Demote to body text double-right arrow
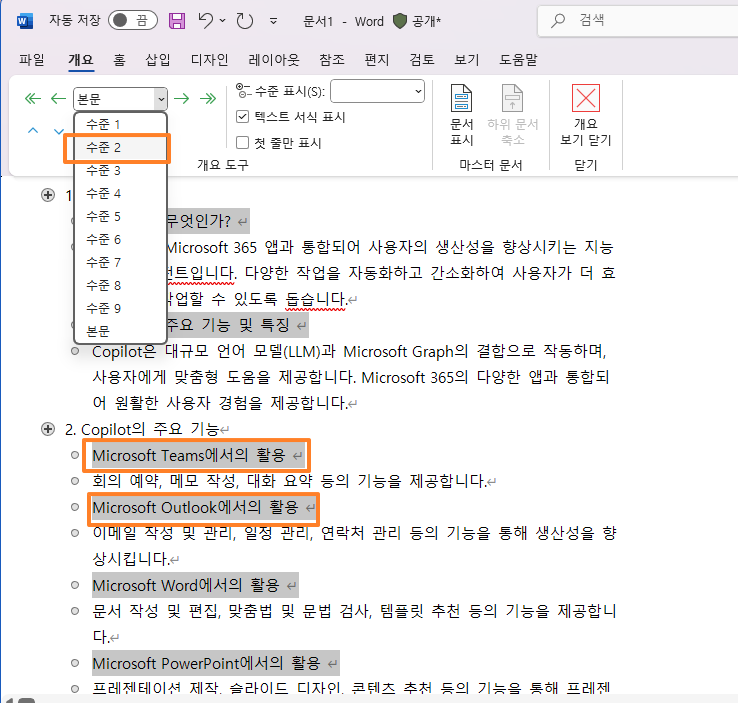This screenshot has width=738, height=703. pyautogui.click(x=208, y=98)
